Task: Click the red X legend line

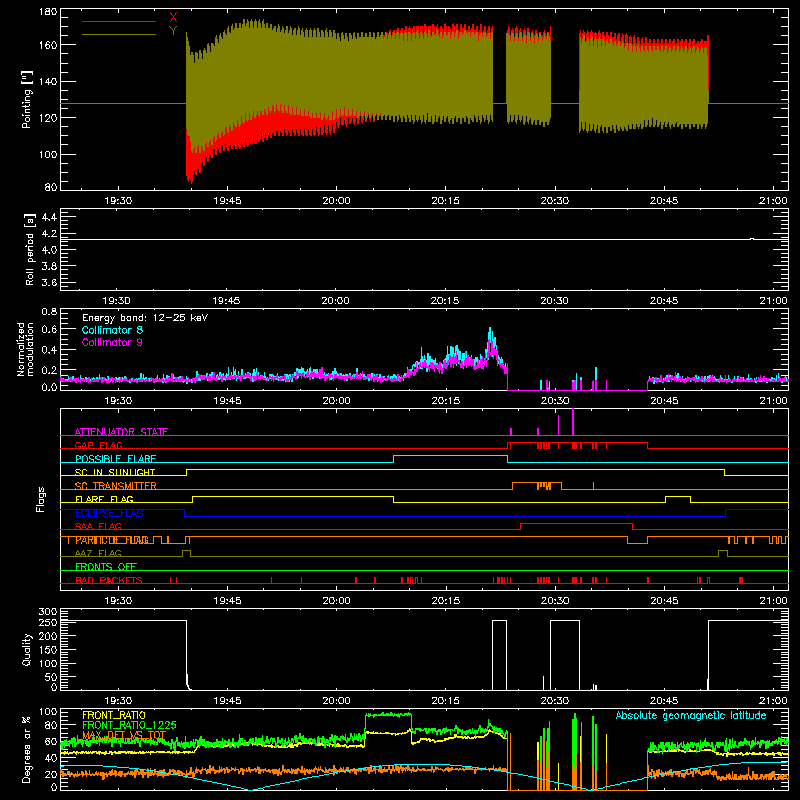Action: click(118, 21)
